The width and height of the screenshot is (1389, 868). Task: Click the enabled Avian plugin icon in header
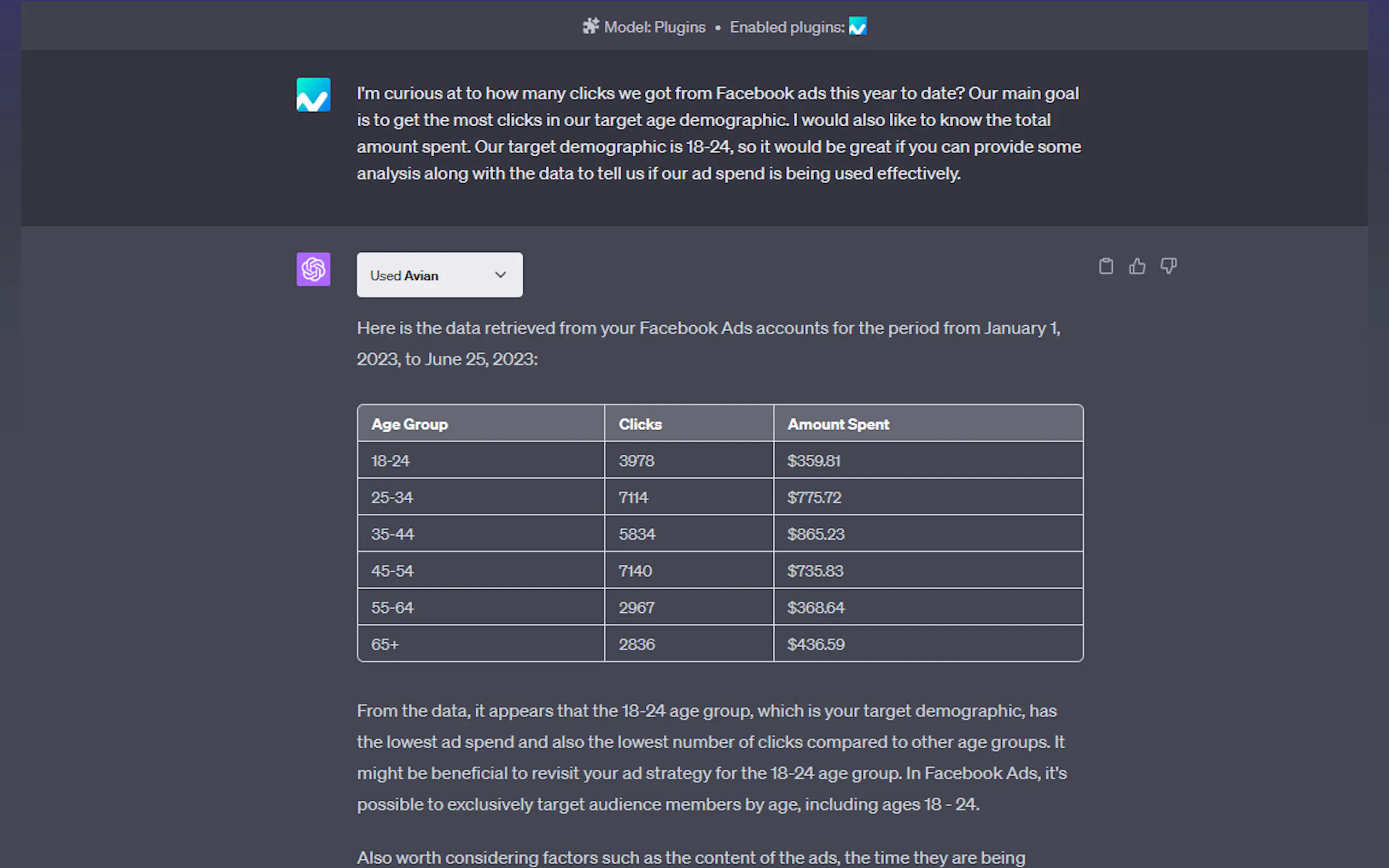pyautogui.click(x=857, y=26)
